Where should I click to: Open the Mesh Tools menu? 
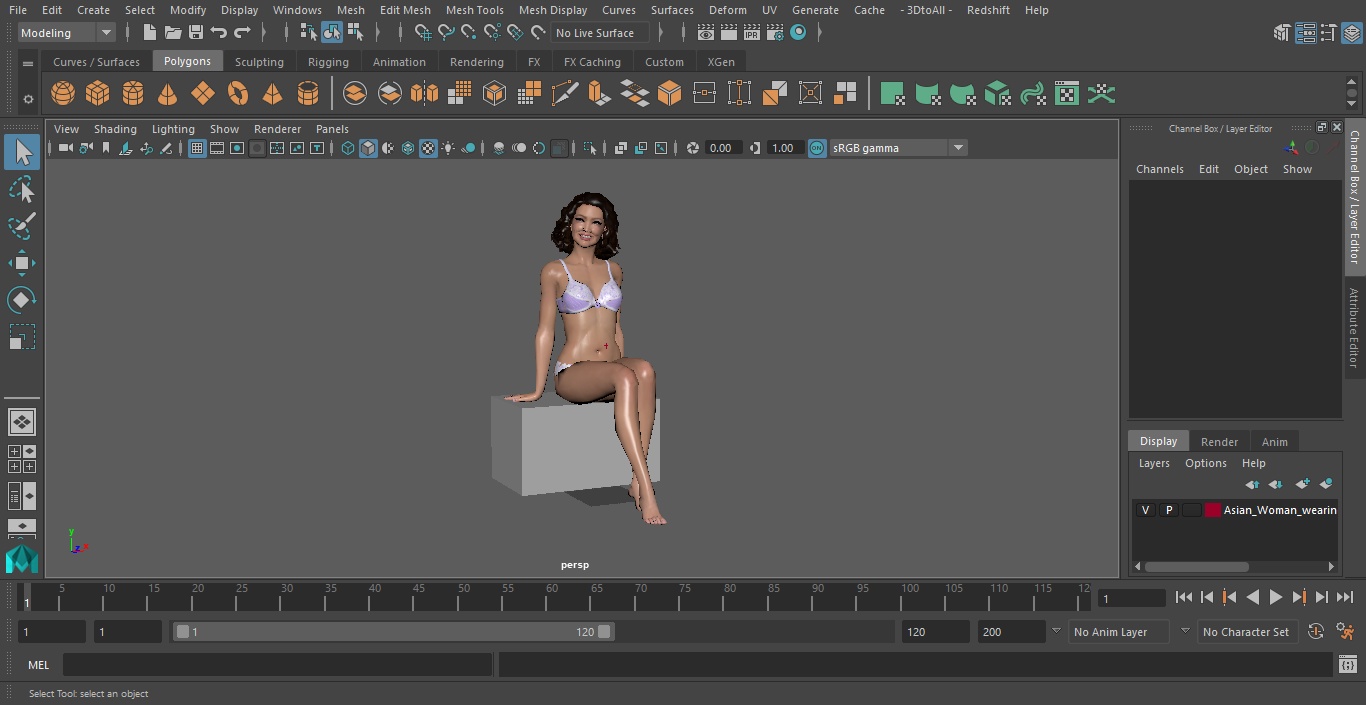pos(475,10)
